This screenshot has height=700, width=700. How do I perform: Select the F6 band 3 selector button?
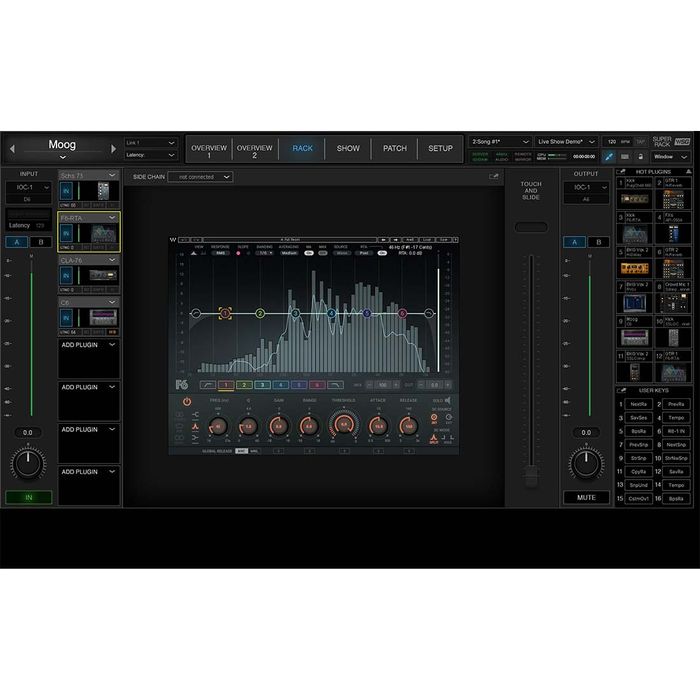(x=261, y=384)
